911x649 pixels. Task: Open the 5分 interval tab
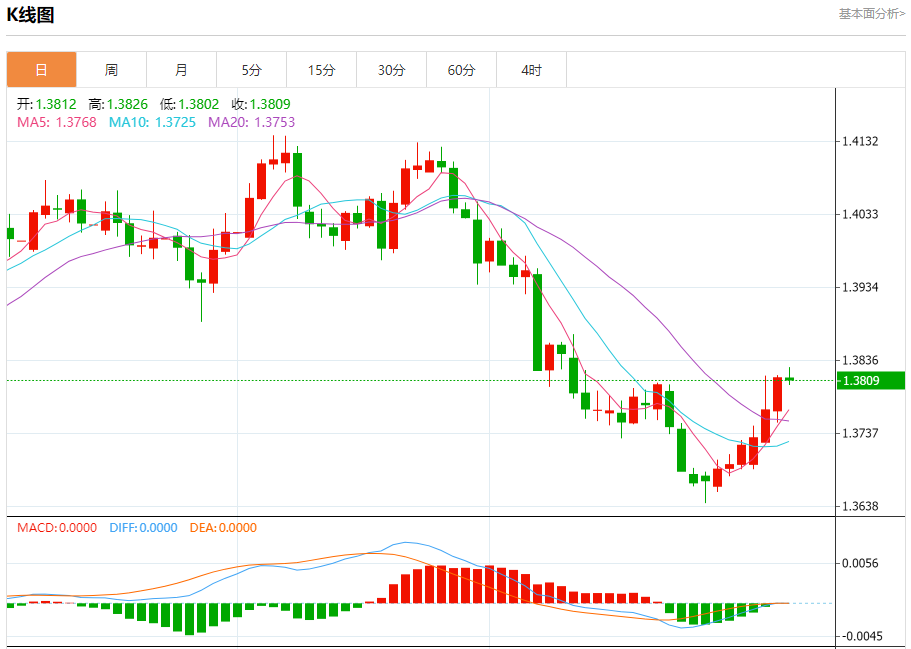pos(251,70)
